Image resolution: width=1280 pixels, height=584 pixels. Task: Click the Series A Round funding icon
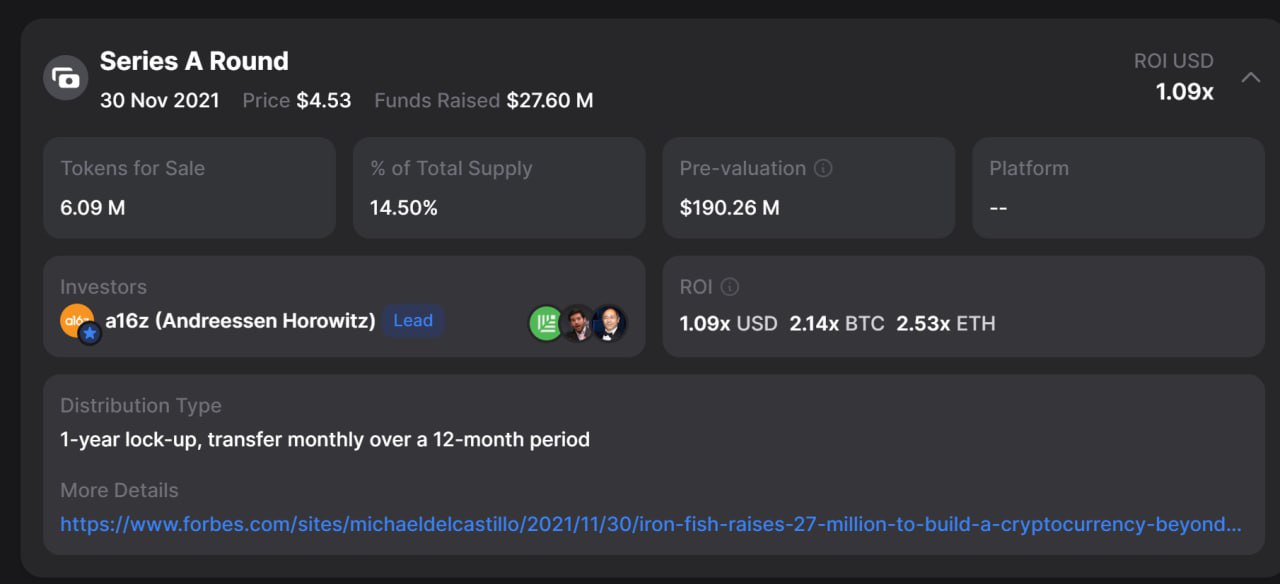tap(66, 77)
